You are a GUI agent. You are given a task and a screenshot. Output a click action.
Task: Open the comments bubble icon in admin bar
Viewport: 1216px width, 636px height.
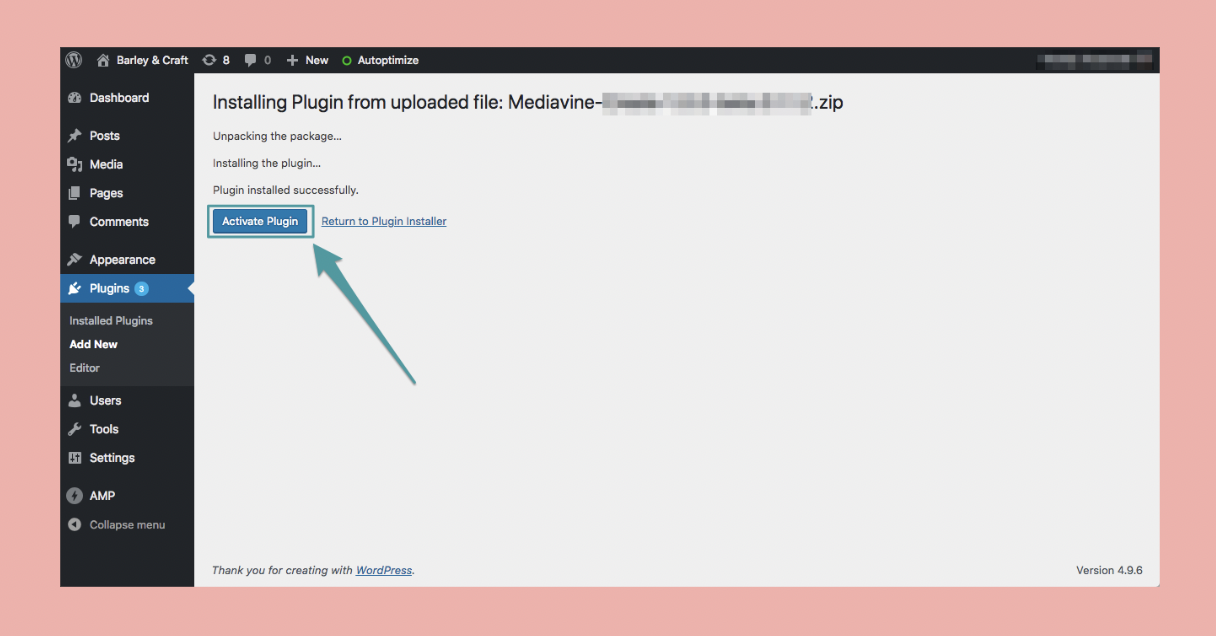250,60
